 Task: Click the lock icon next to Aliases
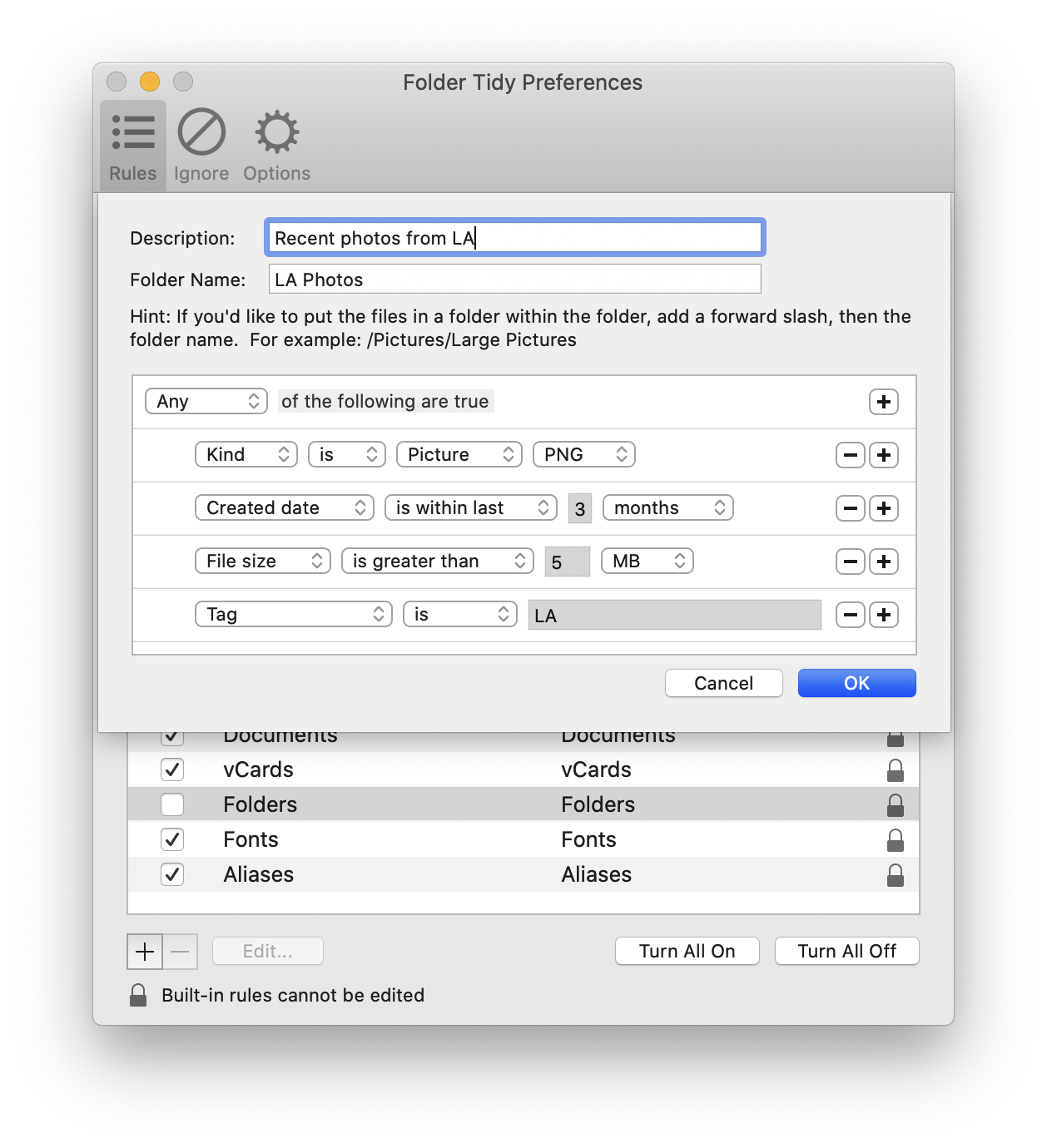(x=896, y=874)
